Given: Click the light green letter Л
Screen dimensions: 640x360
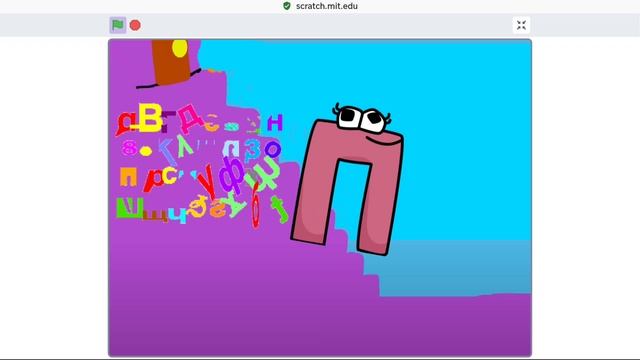Looking at the screenshot, I should click(x=185, y=147).
